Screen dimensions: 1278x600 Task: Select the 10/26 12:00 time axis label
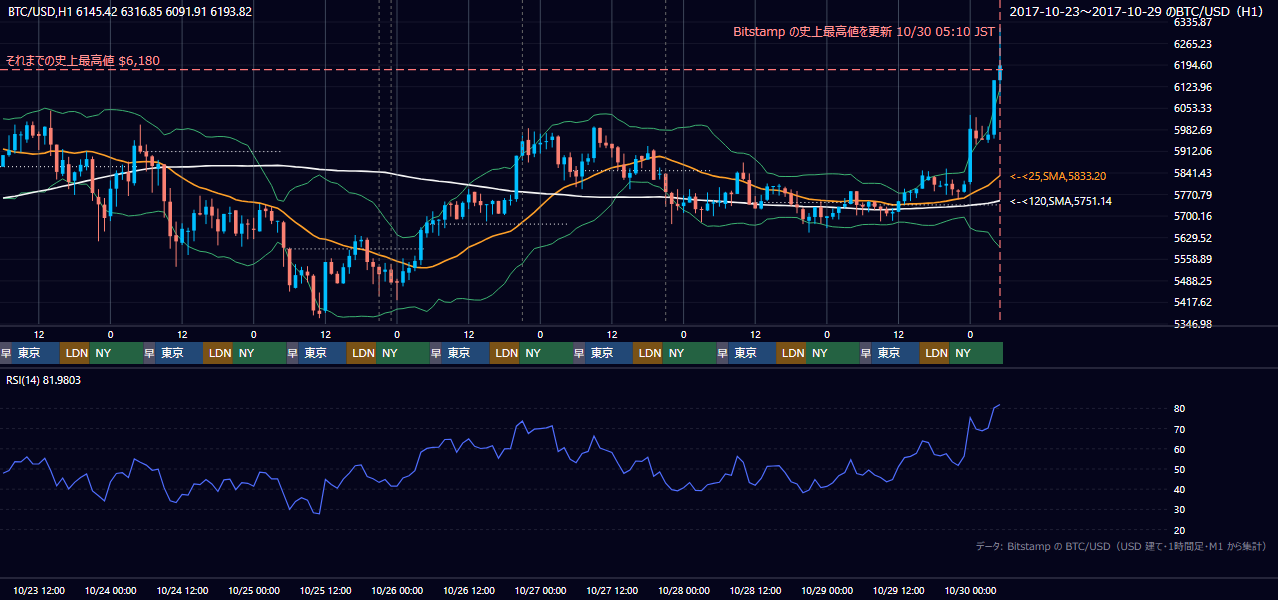tap(470, 590)
